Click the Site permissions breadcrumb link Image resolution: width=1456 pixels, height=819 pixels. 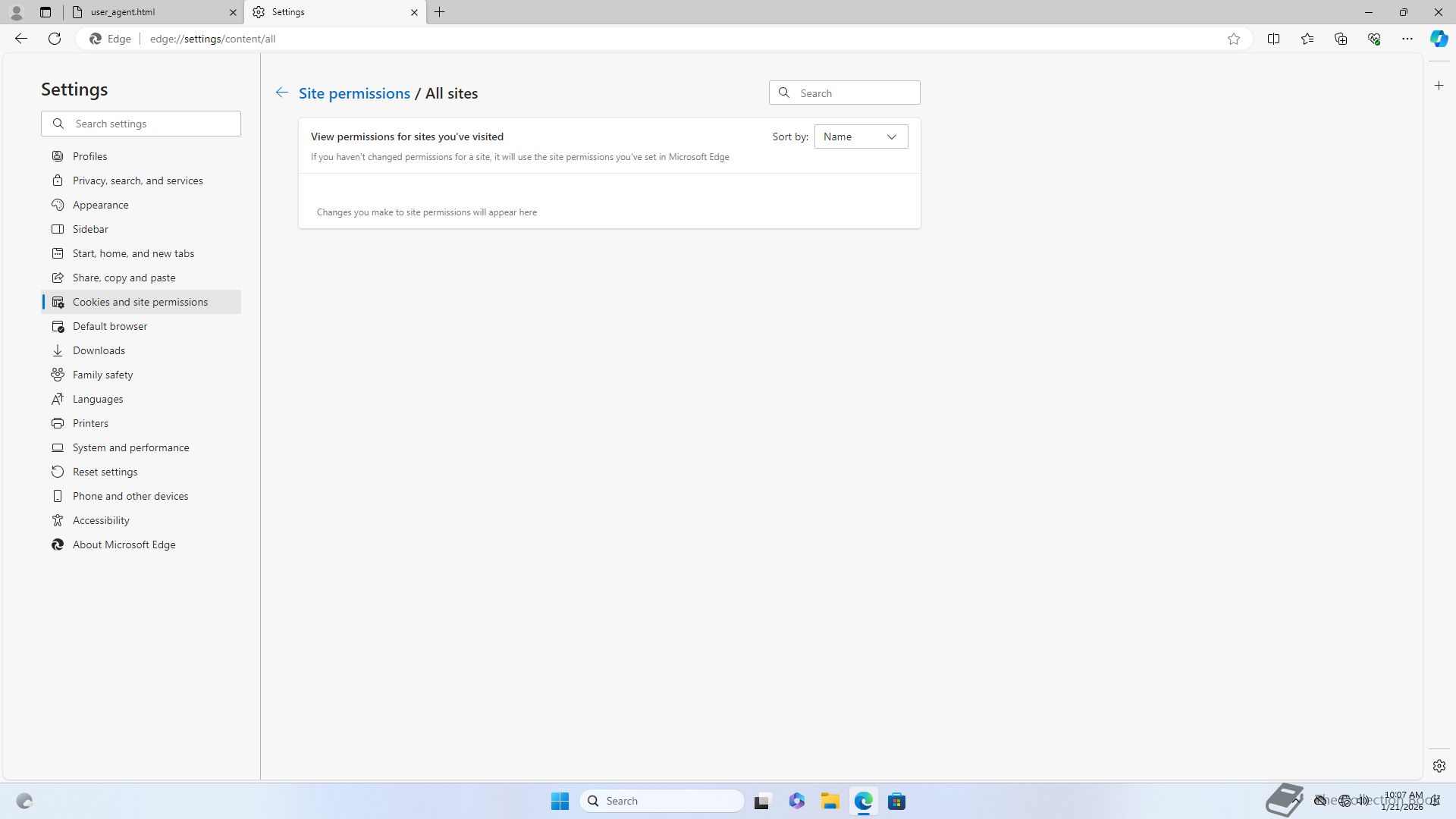coord(354,93)
